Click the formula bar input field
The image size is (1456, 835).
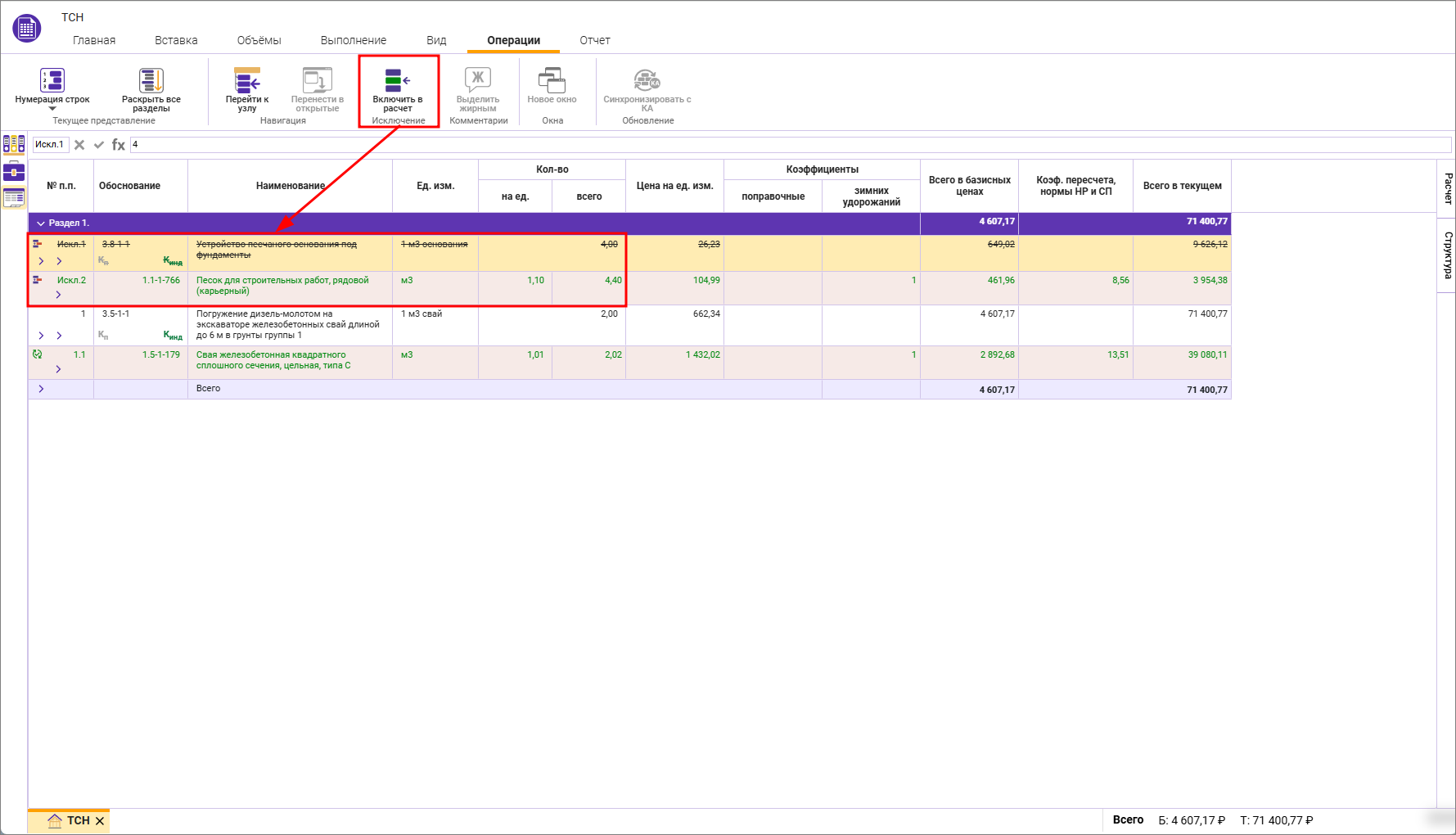pos(786,145)
